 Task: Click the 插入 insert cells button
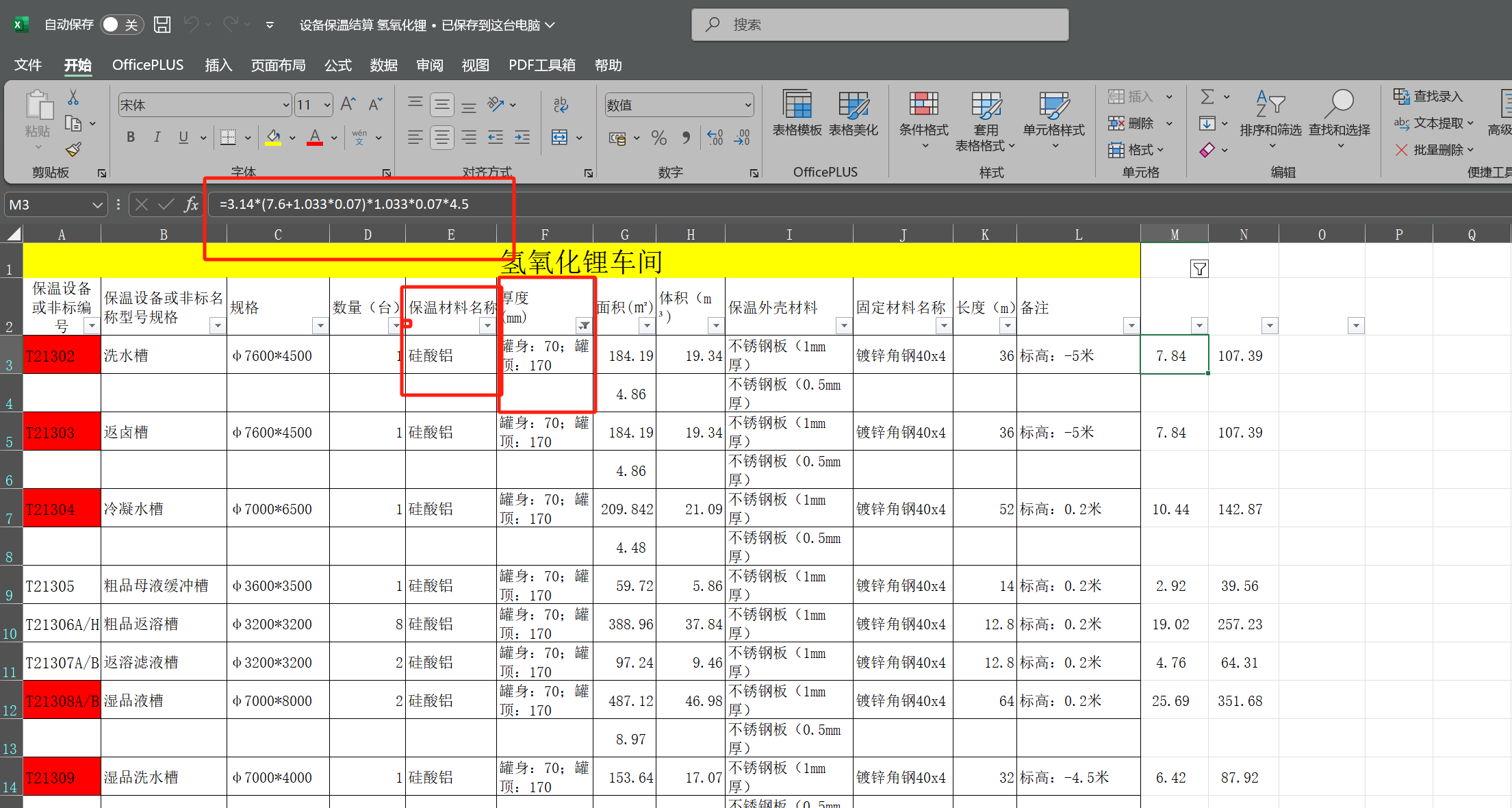(x=1131, y=97)
